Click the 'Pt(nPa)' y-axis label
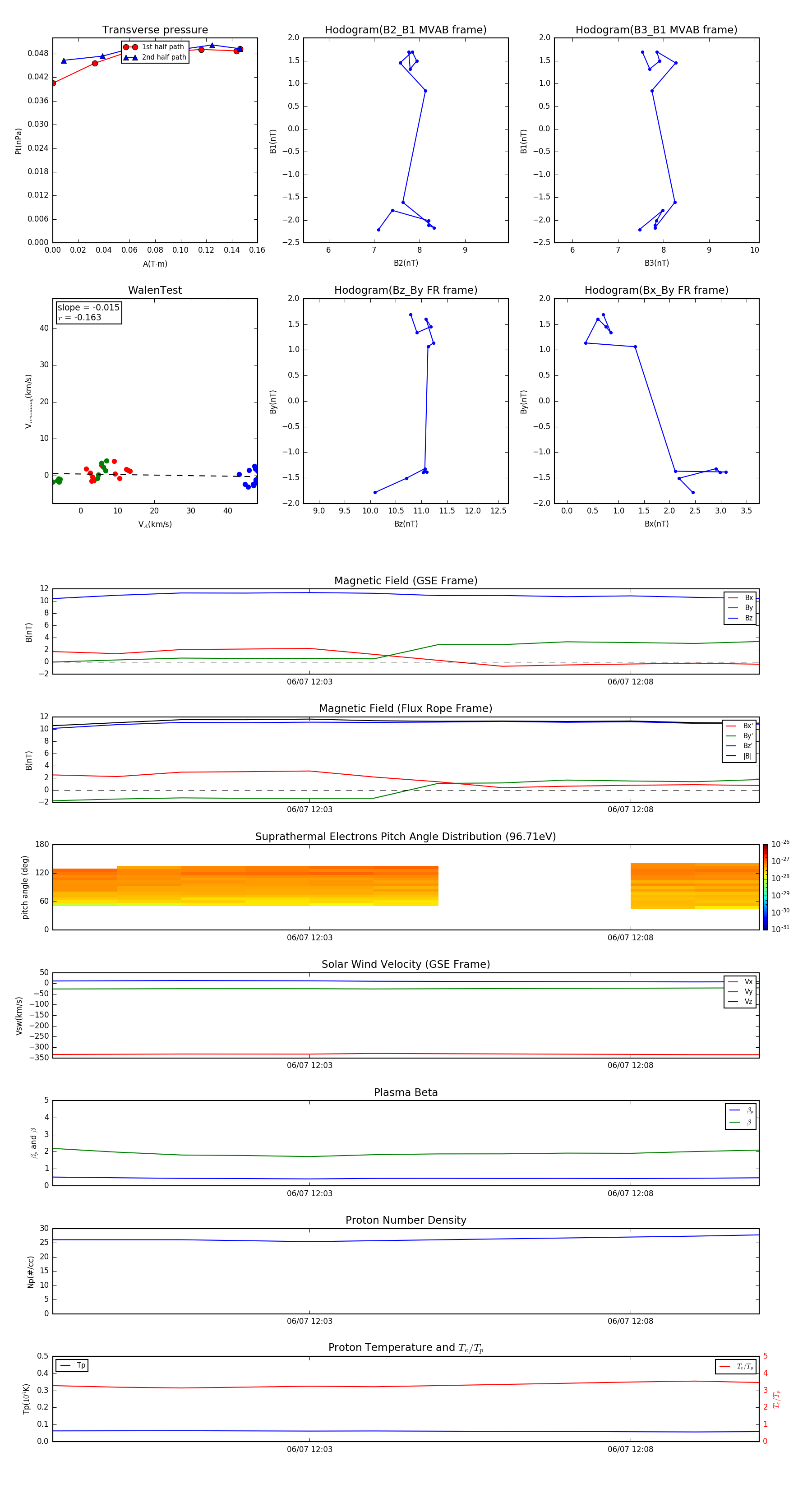The image size is (812, 1489). pos(18,141)
